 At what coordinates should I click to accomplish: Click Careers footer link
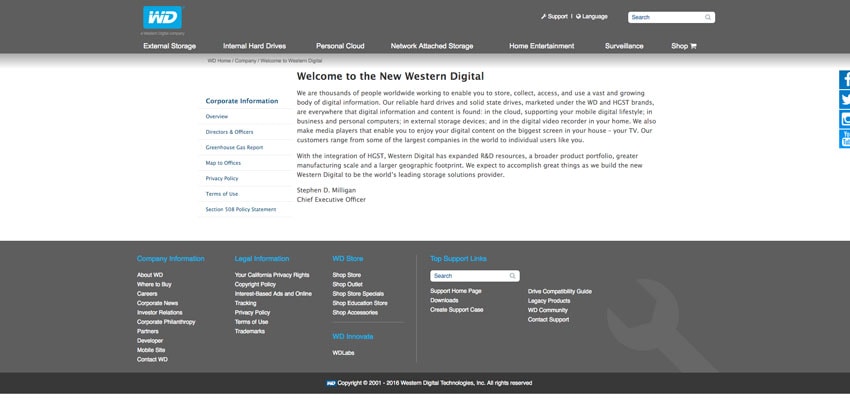coord(147,294)
